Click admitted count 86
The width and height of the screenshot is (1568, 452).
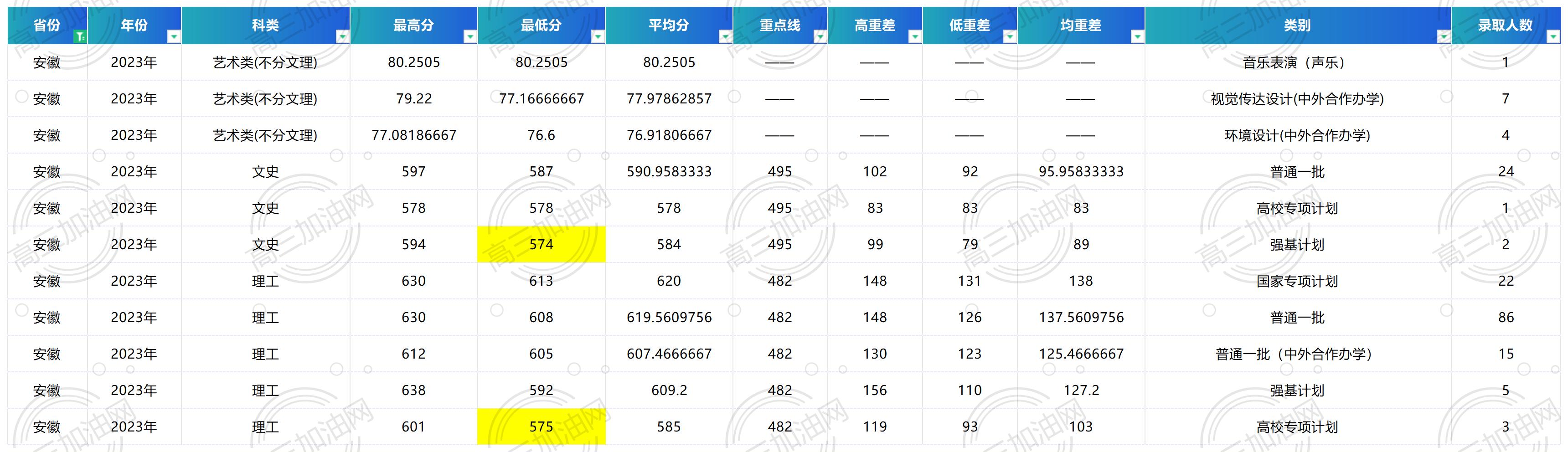1506,318
